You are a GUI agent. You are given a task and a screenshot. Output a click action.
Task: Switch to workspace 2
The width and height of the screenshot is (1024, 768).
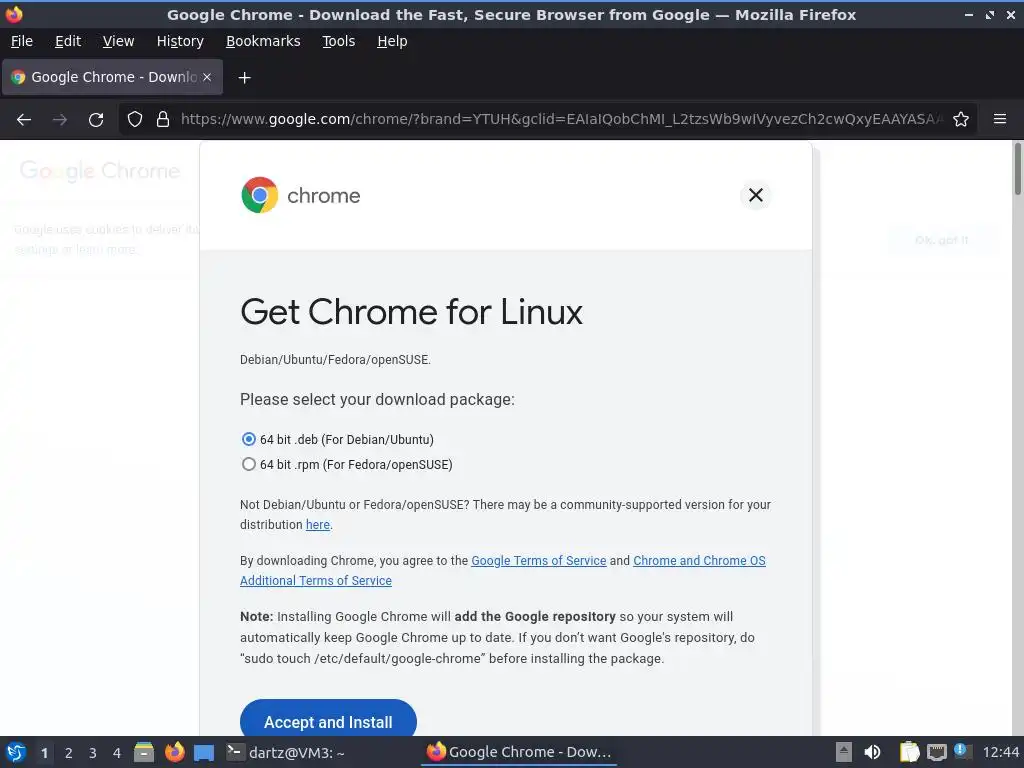(69, 753)
